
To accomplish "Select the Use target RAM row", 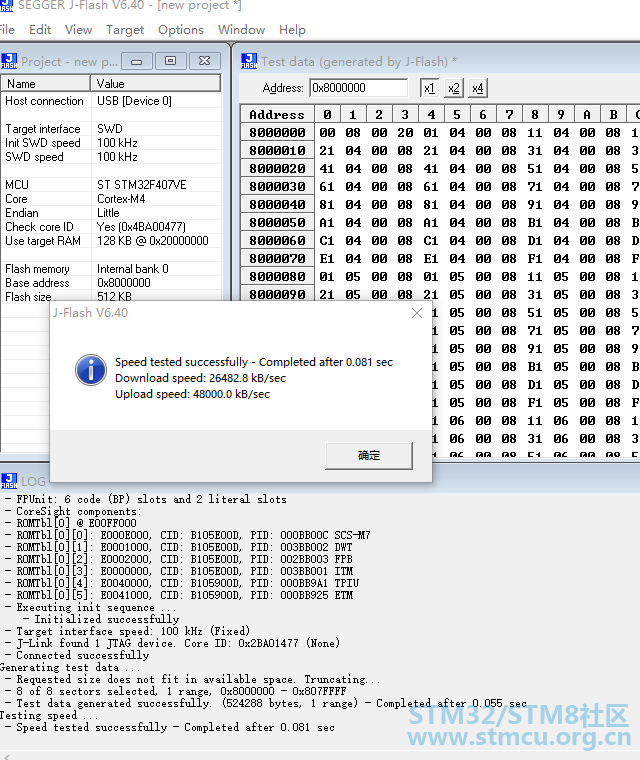I will coord(111,241).
